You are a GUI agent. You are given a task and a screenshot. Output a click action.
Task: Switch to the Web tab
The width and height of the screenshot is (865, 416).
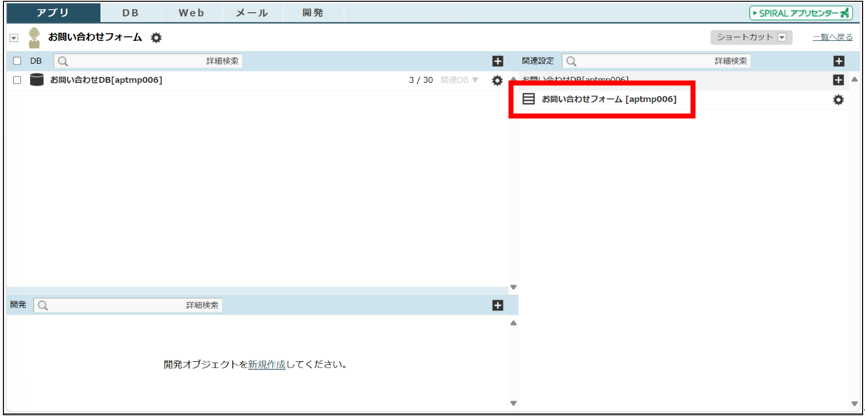pyautogui.click(x=191, y=13)
